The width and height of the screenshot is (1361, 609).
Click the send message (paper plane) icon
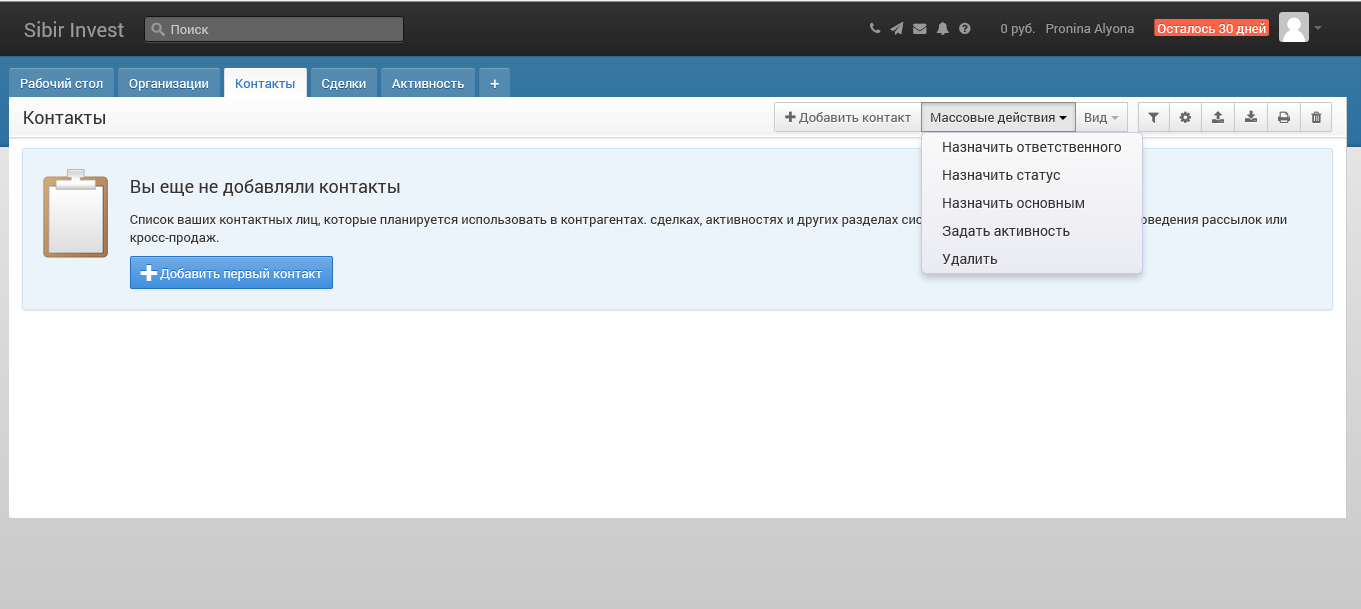coord(896,28)
